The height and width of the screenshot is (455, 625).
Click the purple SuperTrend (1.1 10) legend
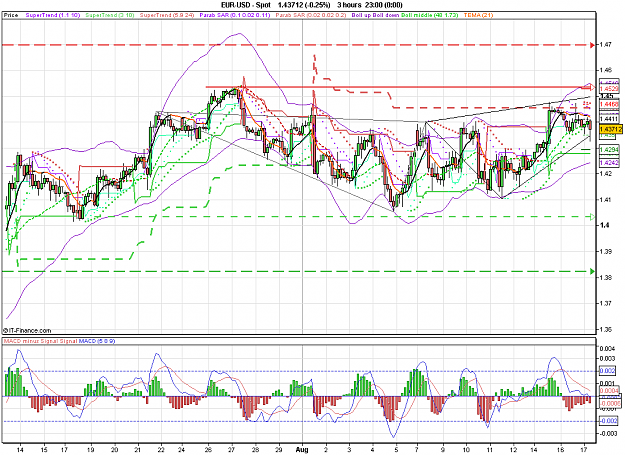click(x=53, y=15)
